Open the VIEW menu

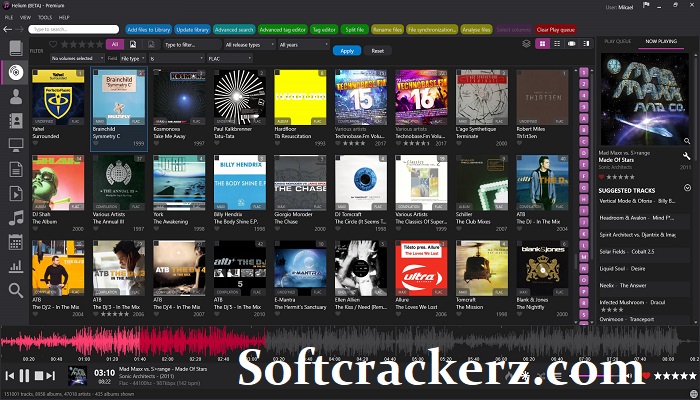pyautogui.click(x=25, y=17)
